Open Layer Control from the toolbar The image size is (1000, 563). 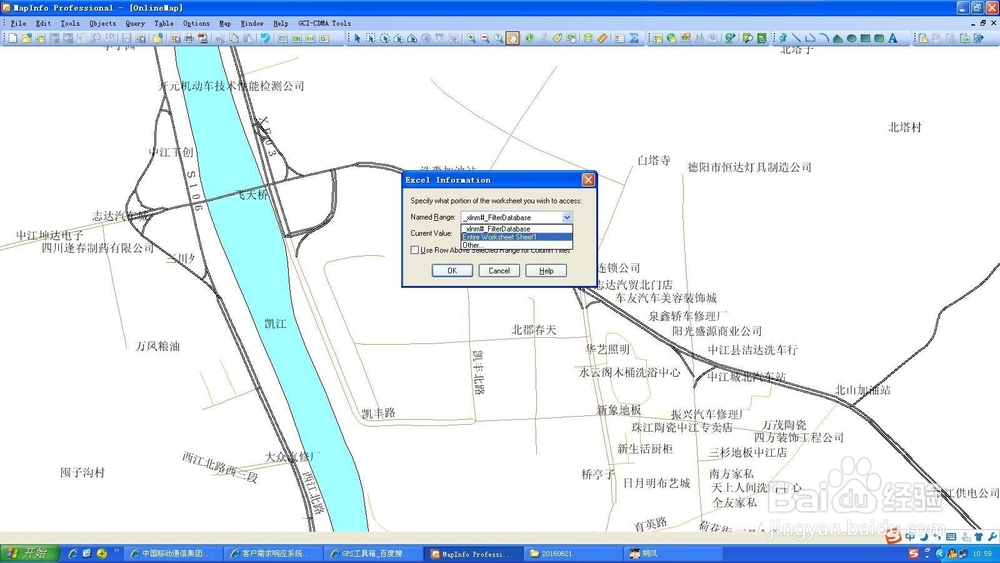(x=588, y=38)
